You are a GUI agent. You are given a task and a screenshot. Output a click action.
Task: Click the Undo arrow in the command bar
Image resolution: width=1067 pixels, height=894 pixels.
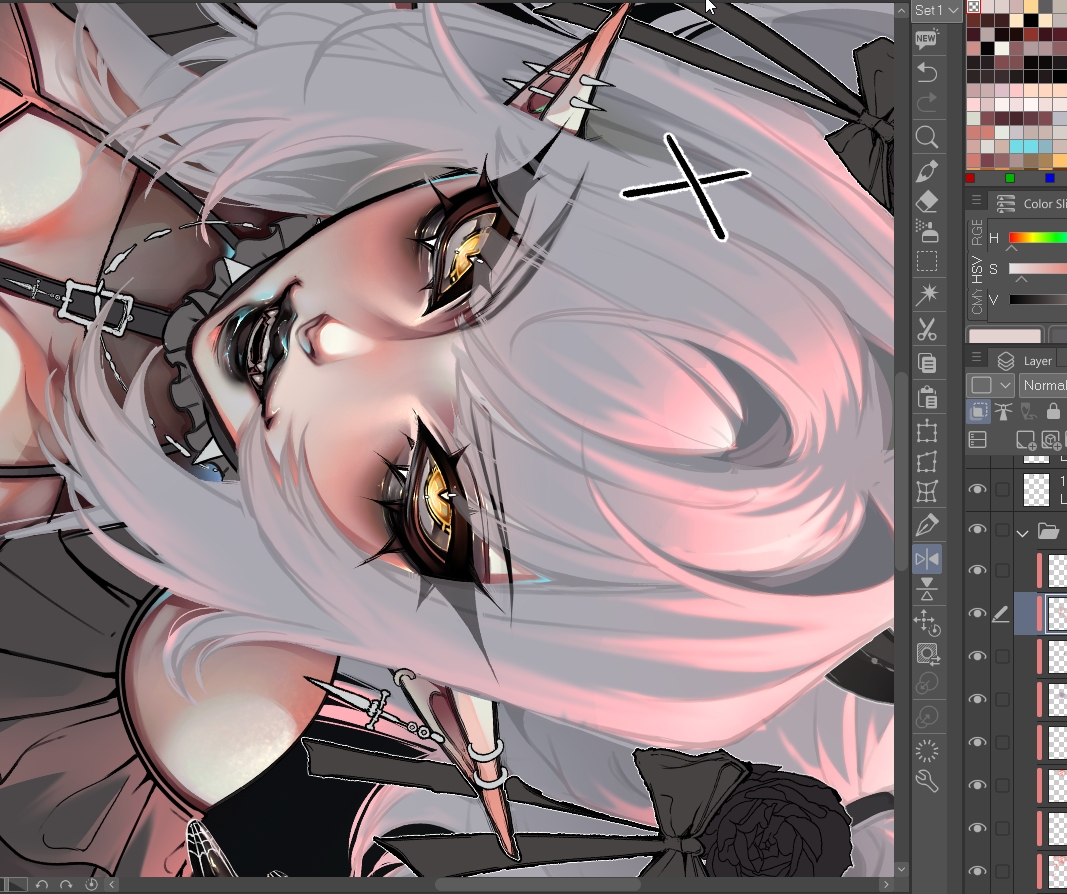pyautogui.click(x=927, y=73)
